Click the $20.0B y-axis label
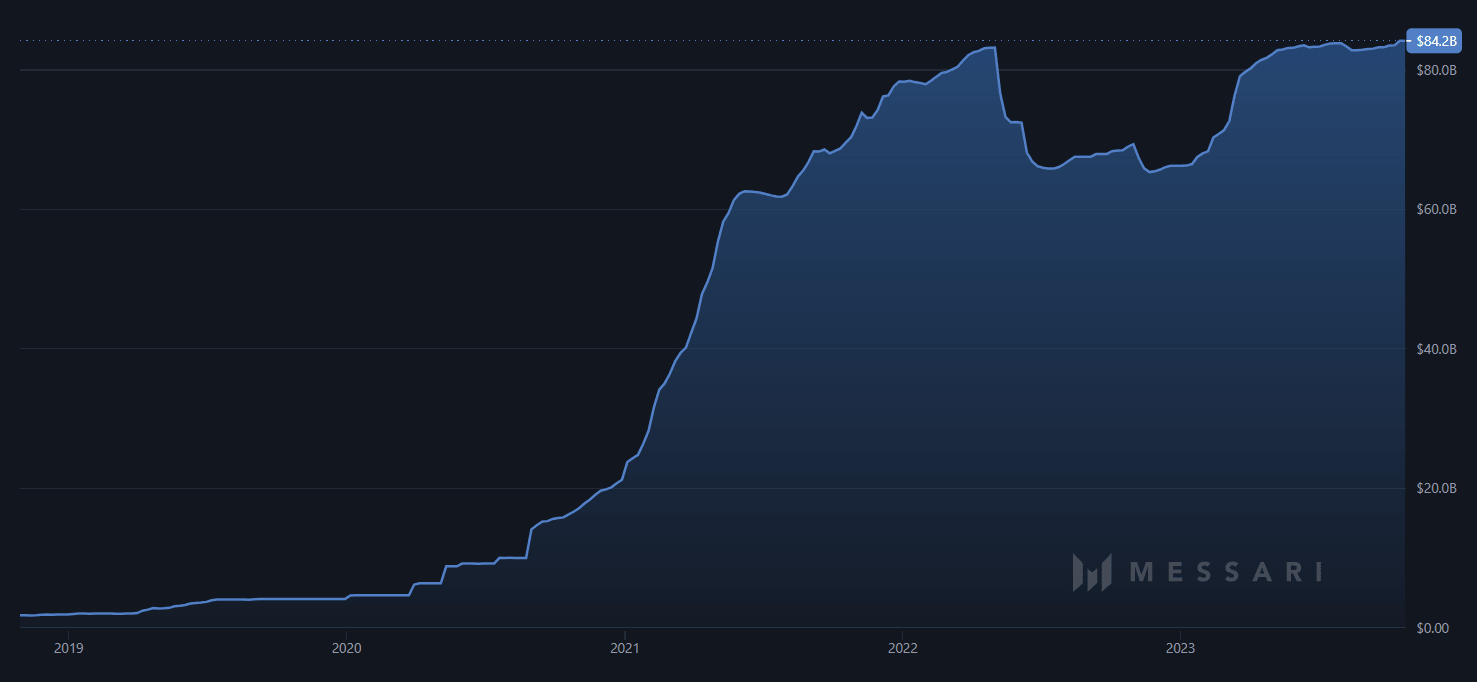The height and width of the screenshot is (682, 1477). (x=1437, y=488)
